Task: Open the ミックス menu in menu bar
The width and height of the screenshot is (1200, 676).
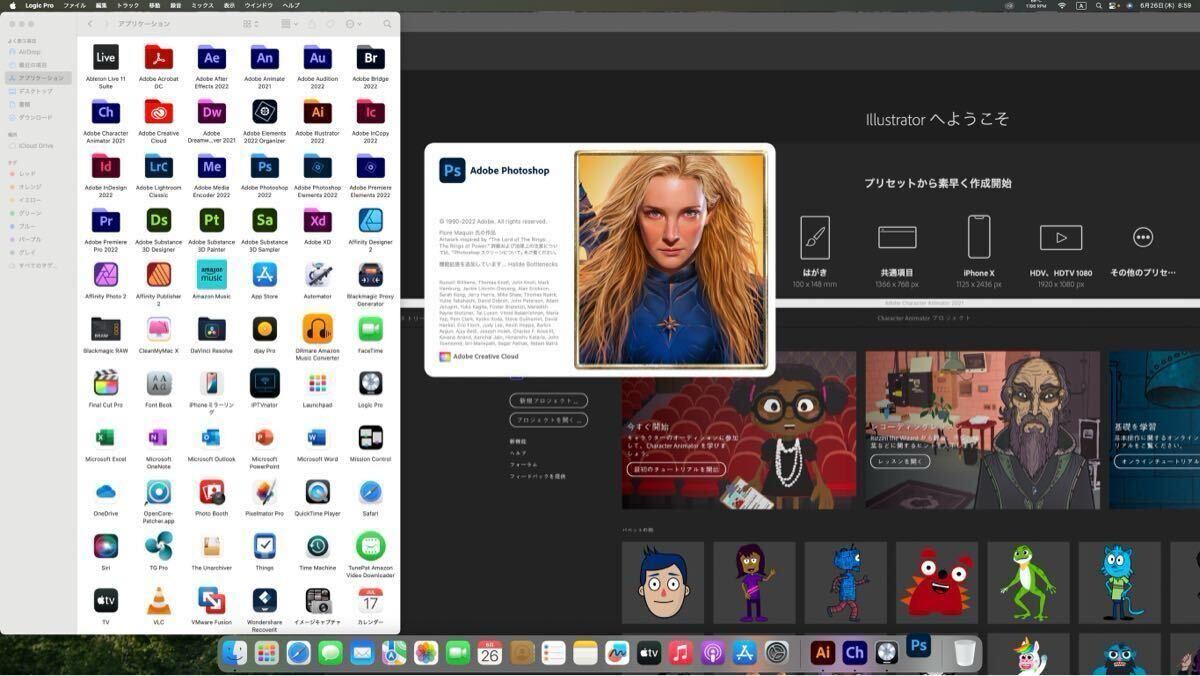Action: [x=202, y=5]
